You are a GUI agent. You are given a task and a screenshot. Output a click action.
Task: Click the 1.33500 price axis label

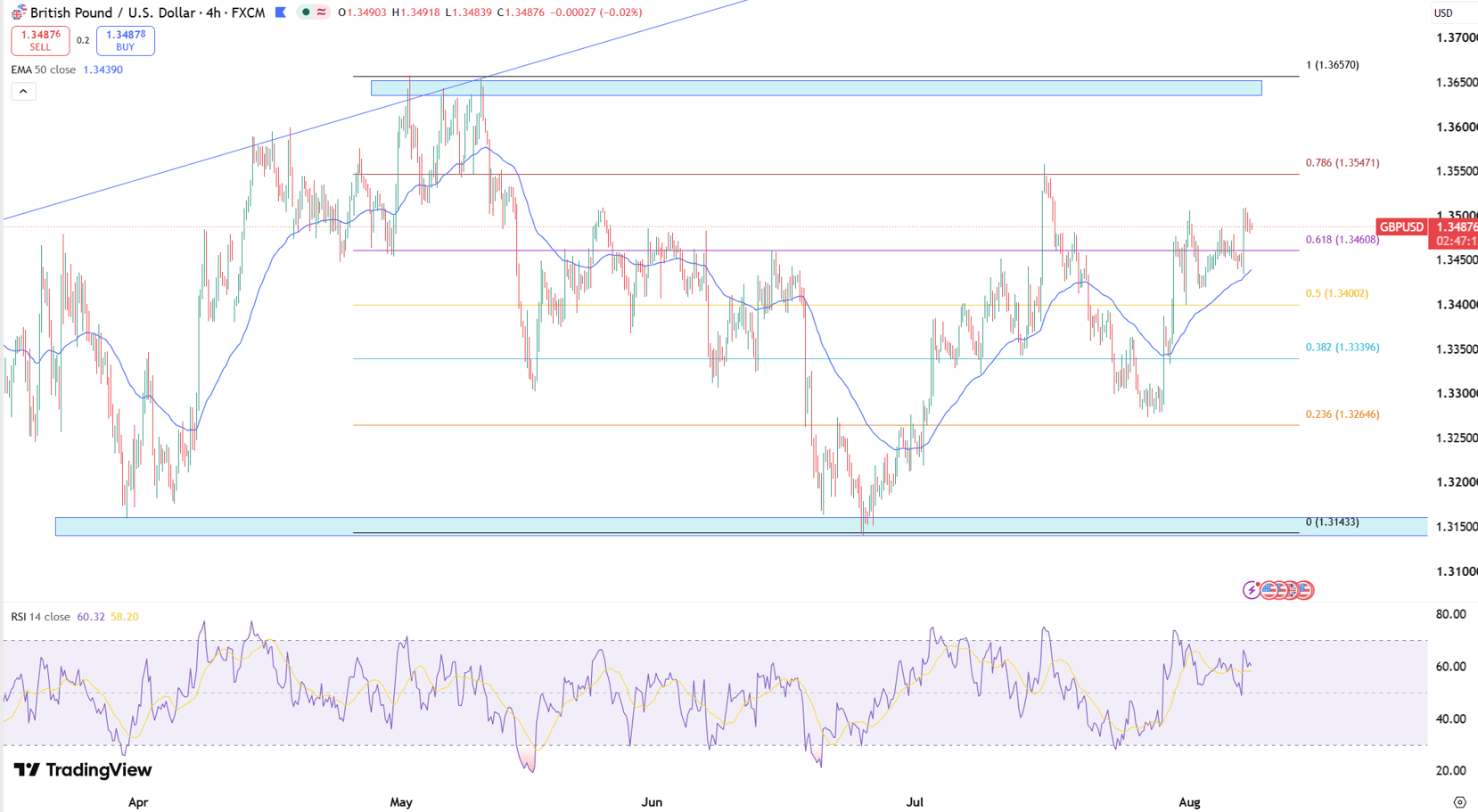click(1457, 349)
